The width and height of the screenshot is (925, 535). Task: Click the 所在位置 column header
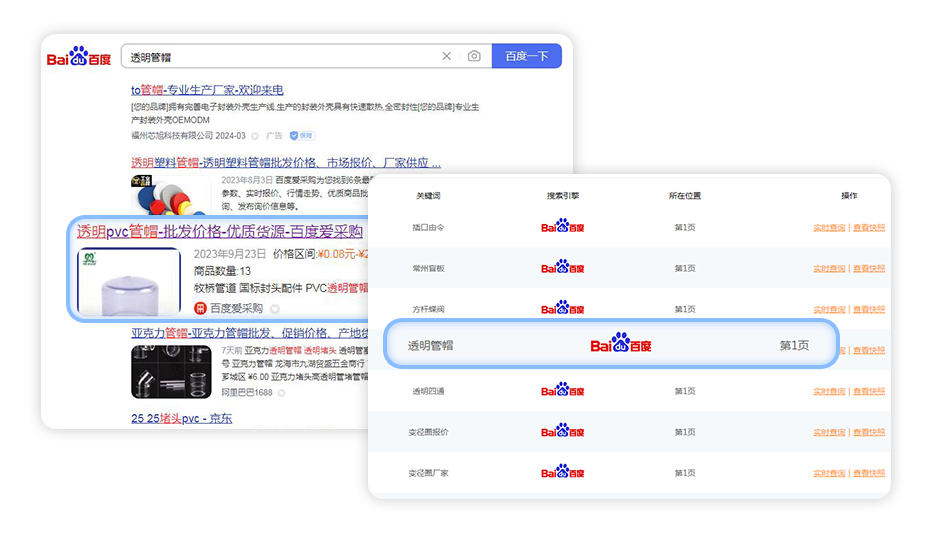pos(685,195)
